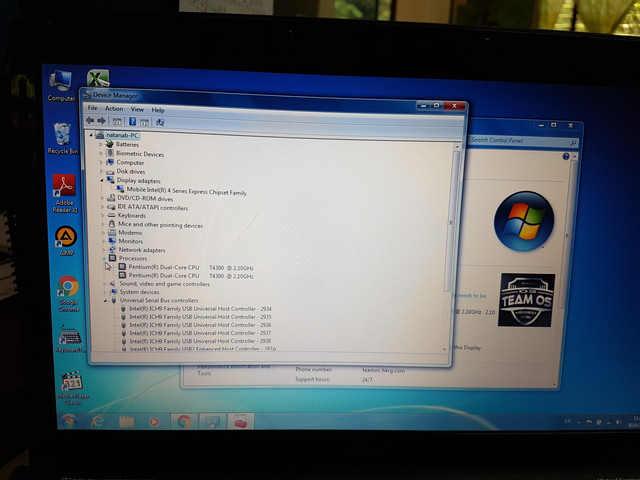
Task: Switch to Chrome in the taskbar
Action: (x=184, y=422)
